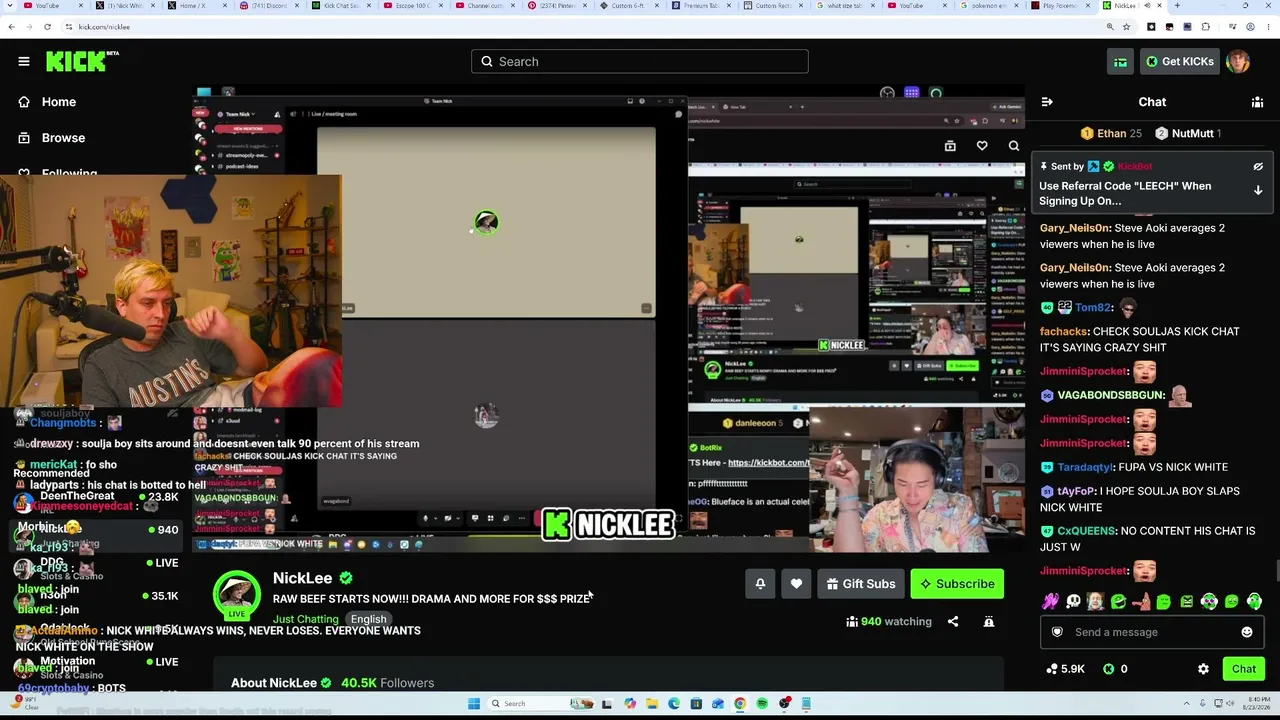
Task: Click the 940 watching viewer count
Action: 888,622
